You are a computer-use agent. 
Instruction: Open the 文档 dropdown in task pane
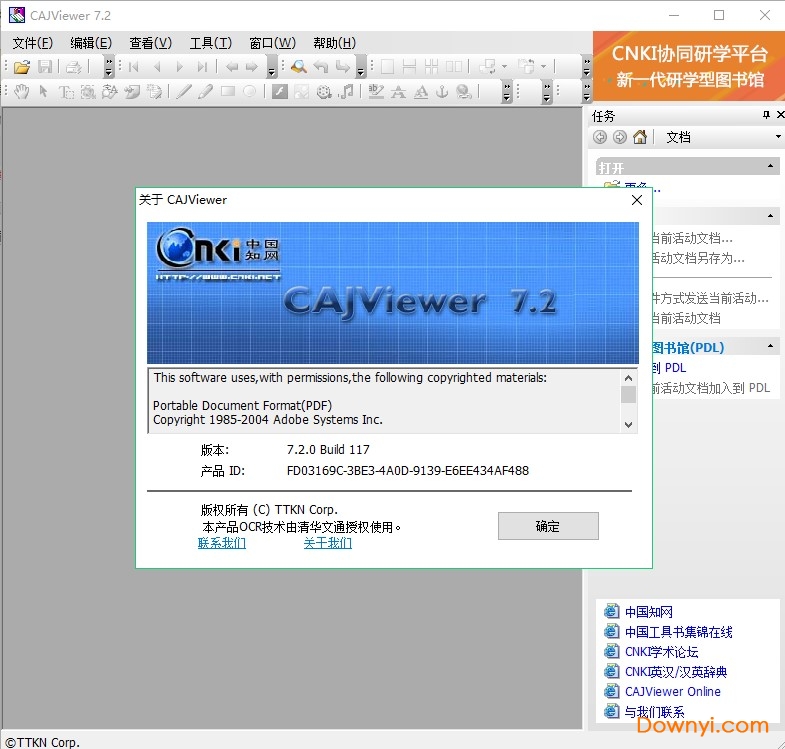[778, 137]
